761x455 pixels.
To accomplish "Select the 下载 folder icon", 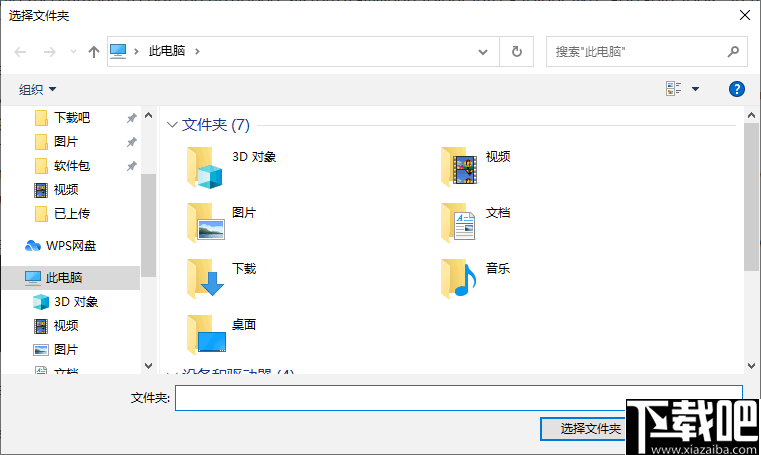I will (205, 278).
